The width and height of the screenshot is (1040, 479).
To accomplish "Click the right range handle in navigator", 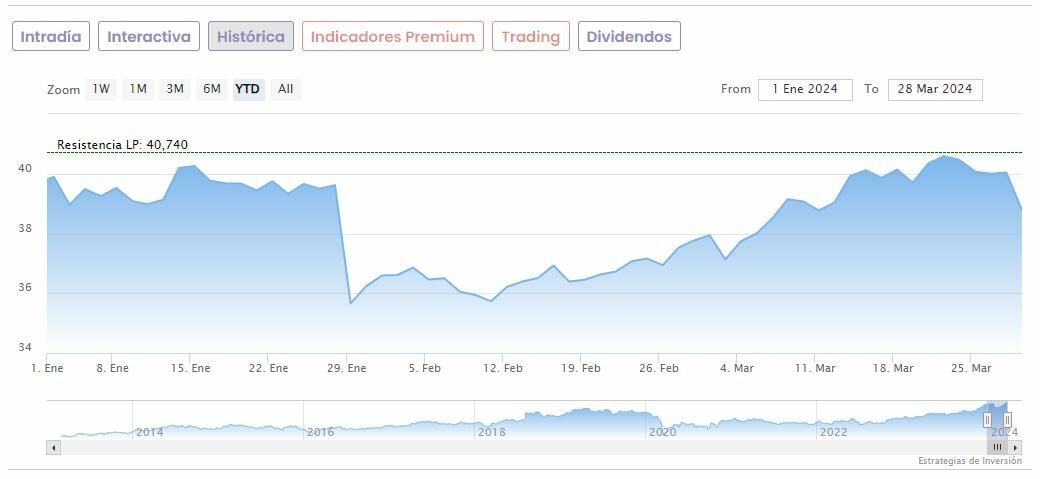I will pos(1007,420).
